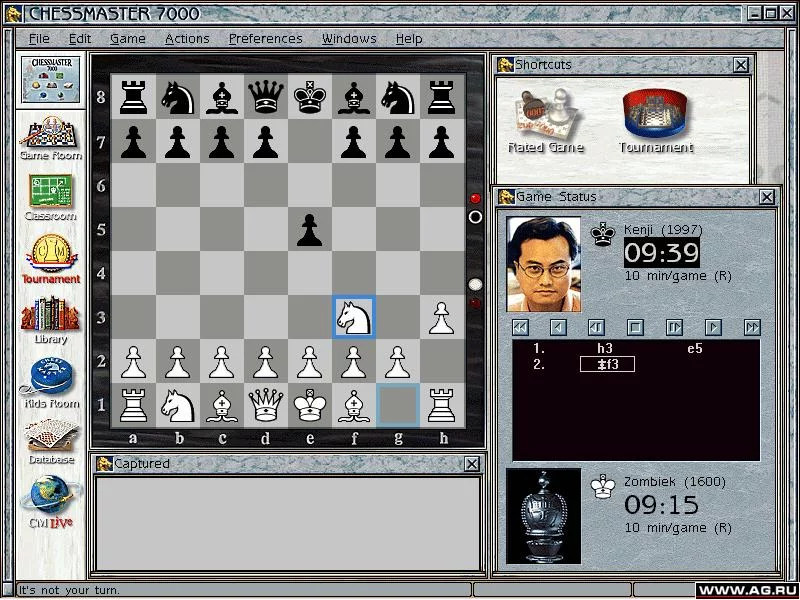
Task: Select the white pawn on h3
Action: [441, 317]
